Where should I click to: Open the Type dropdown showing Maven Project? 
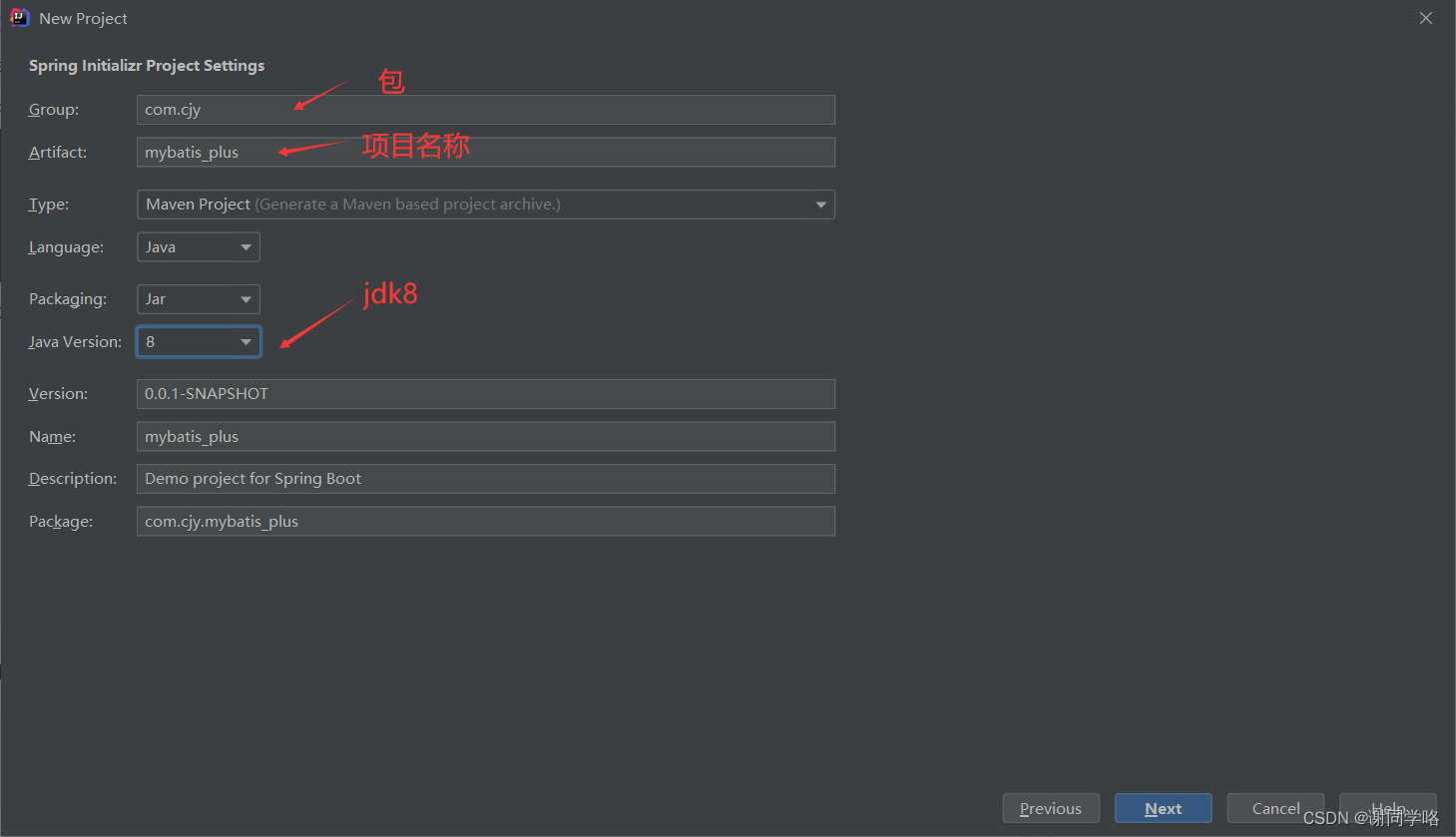[x=485, y=205]
